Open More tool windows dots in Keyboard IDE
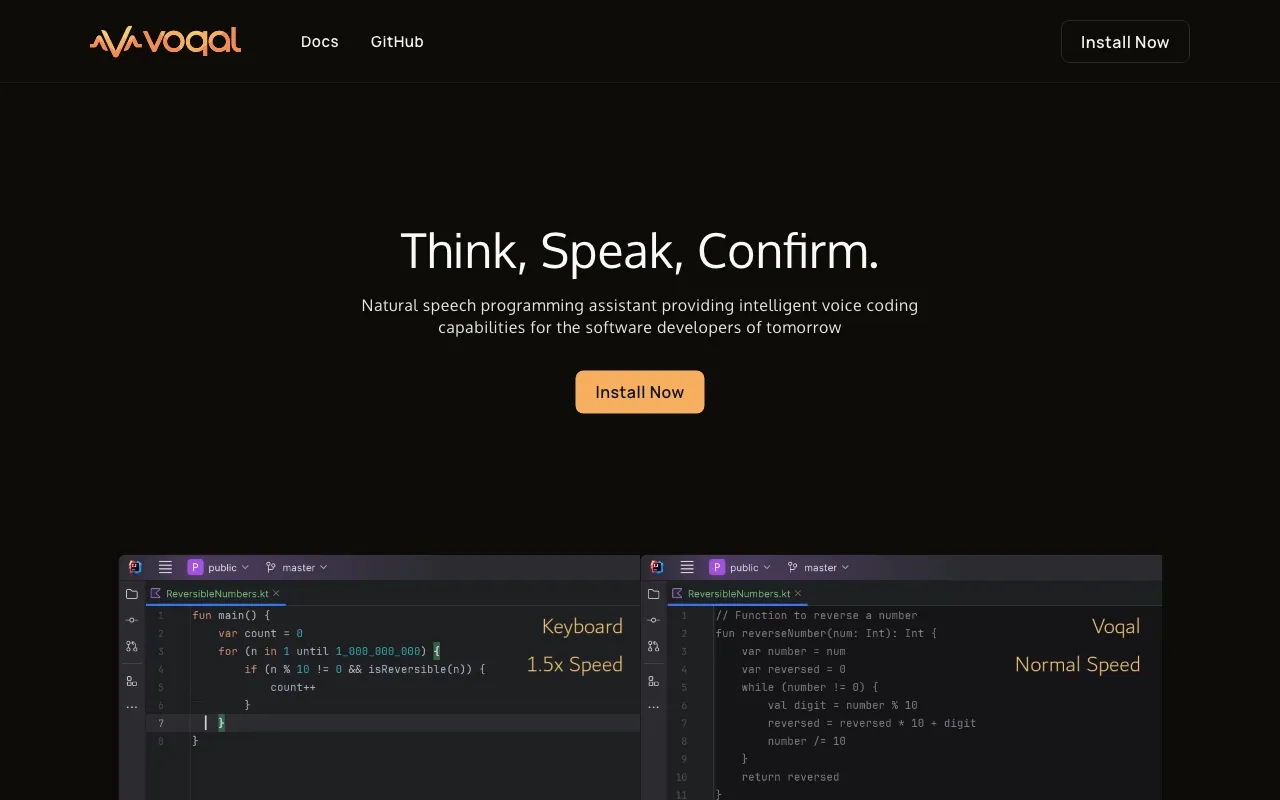 click(x=132, y=707)
